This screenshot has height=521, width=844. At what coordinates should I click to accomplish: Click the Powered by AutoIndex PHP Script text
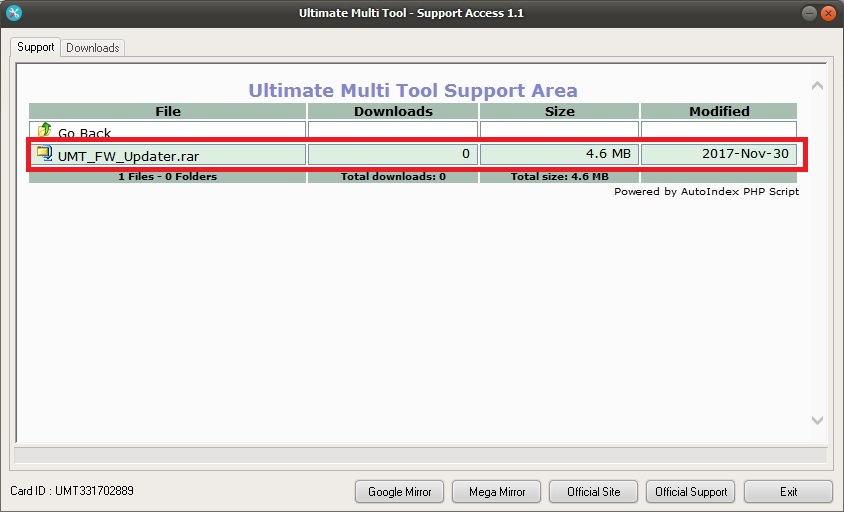coord(706,192)
